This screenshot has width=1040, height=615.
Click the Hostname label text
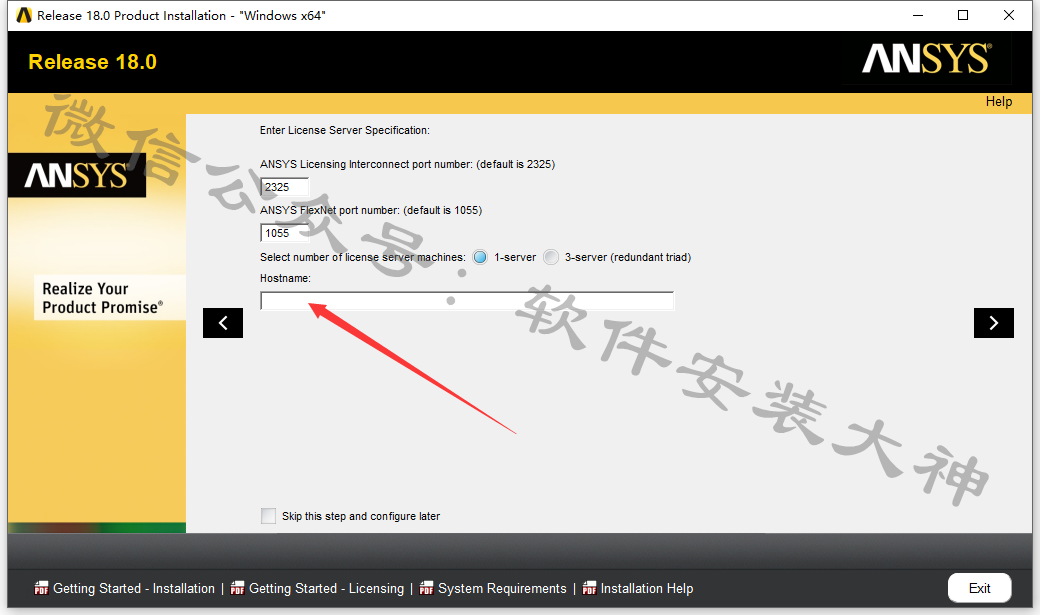click(x=285, y=278)
